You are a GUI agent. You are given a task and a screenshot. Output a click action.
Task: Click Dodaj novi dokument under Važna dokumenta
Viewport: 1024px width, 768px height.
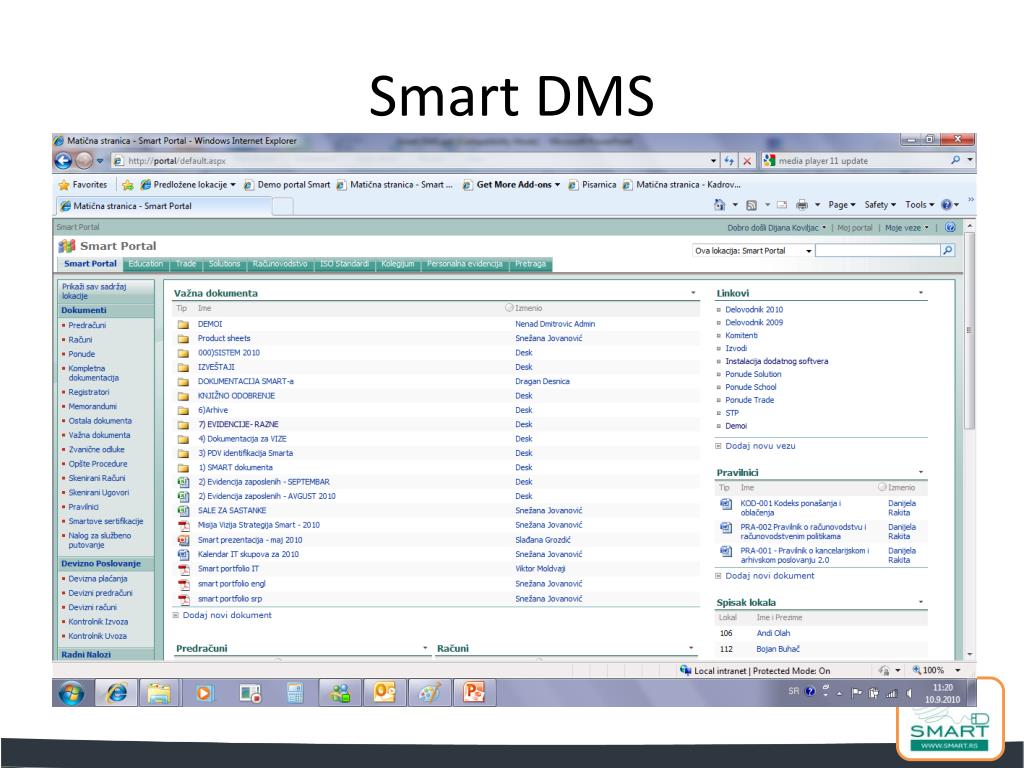227,615
